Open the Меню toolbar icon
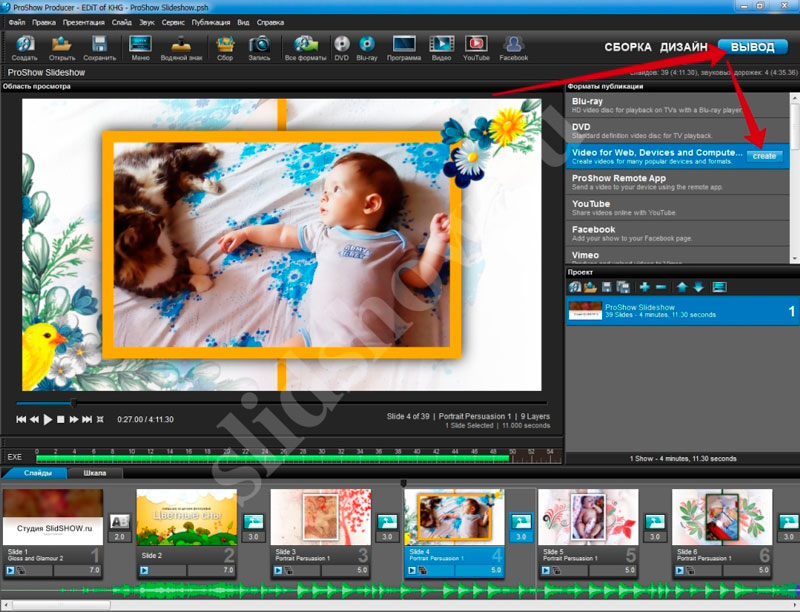 (140, 47)
